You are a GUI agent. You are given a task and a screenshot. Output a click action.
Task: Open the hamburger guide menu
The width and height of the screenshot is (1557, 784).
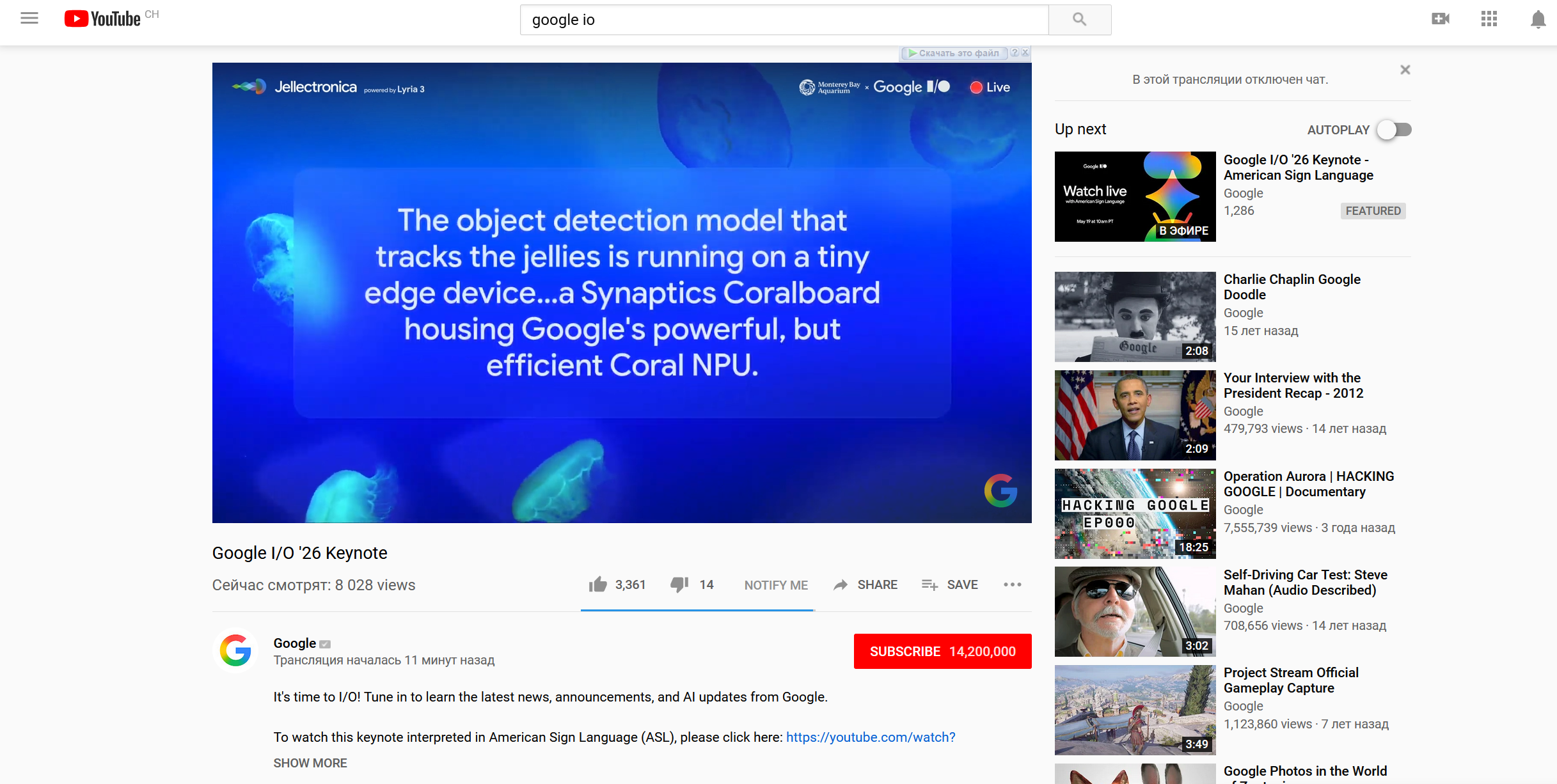[29, 19]
